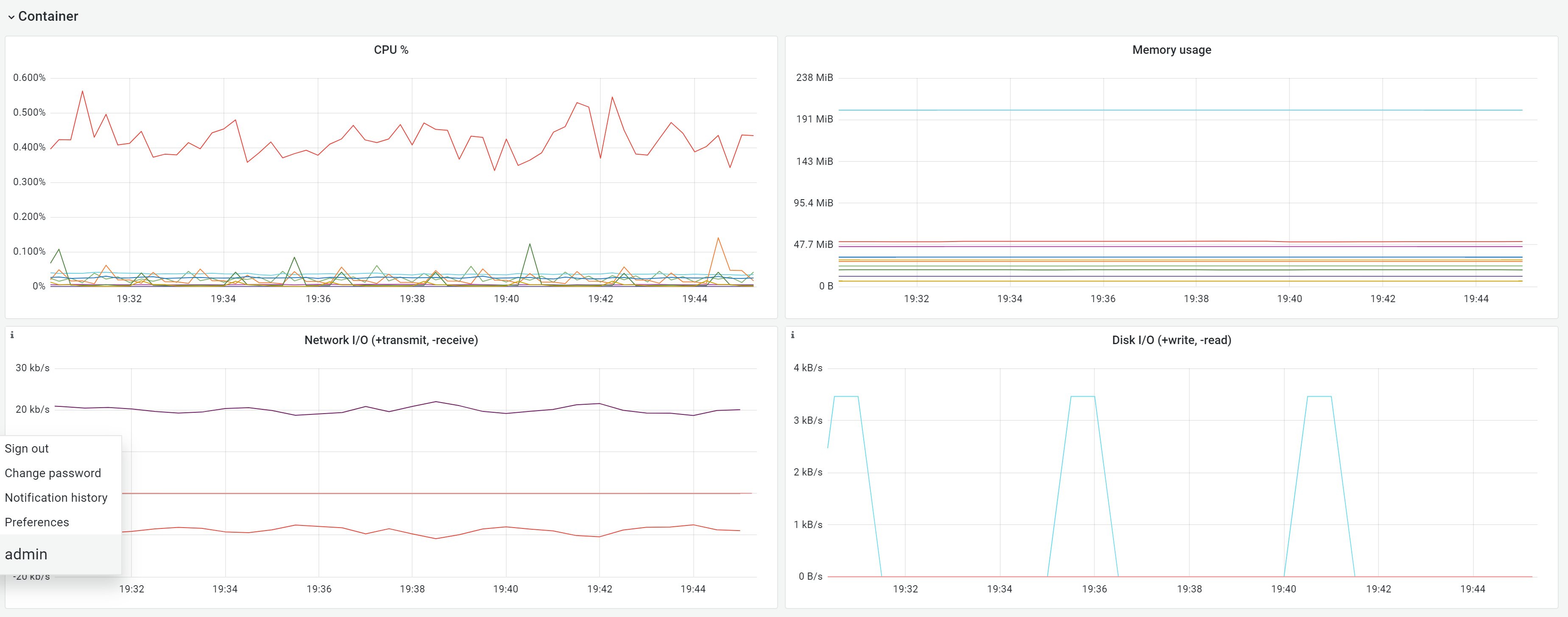1568x617 pixels.
Task: Click orange CPU spike peak near 19:44
Action: click(x=718, y=238)
